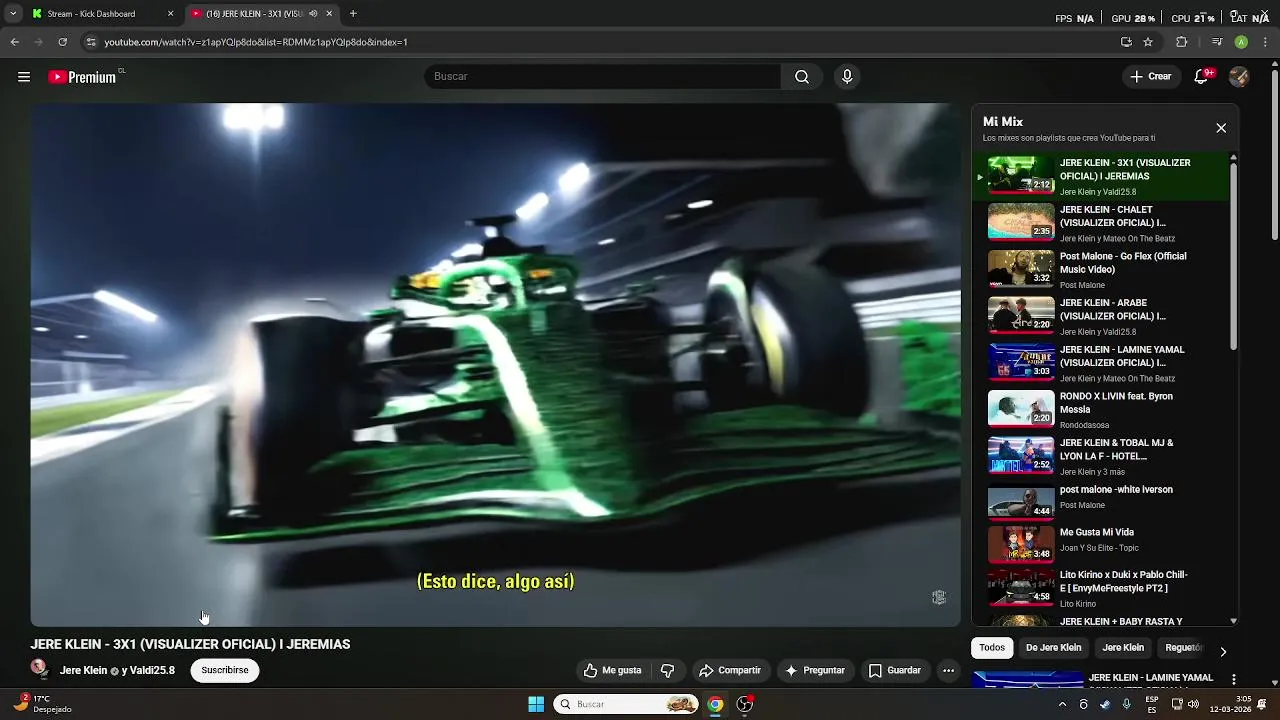The height and width of the screenshot is (720, 1280).
Task: Open YouTube notifications bell
Action: 1202,77
